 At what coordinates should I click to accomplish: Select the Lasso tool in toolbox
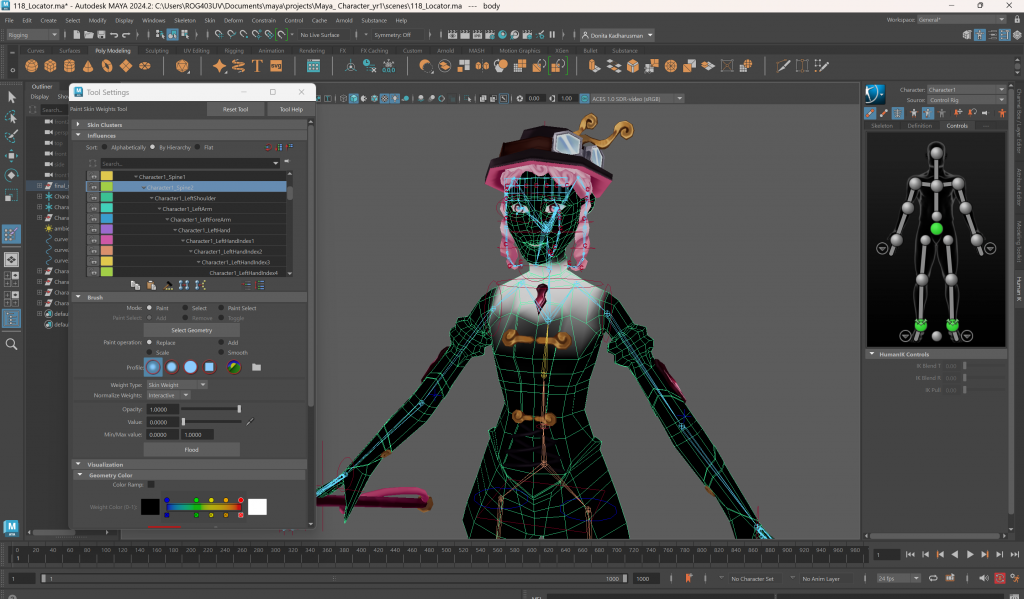[x=11, y=117]
